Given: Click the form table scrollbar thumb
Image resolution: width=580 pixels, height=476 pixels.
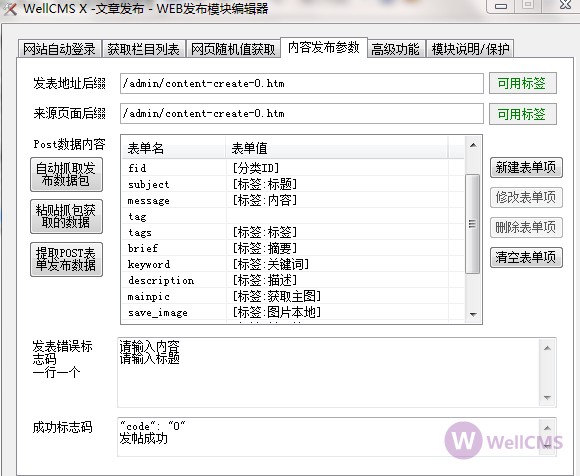Looking at the screenshot, I should point(472,224).
